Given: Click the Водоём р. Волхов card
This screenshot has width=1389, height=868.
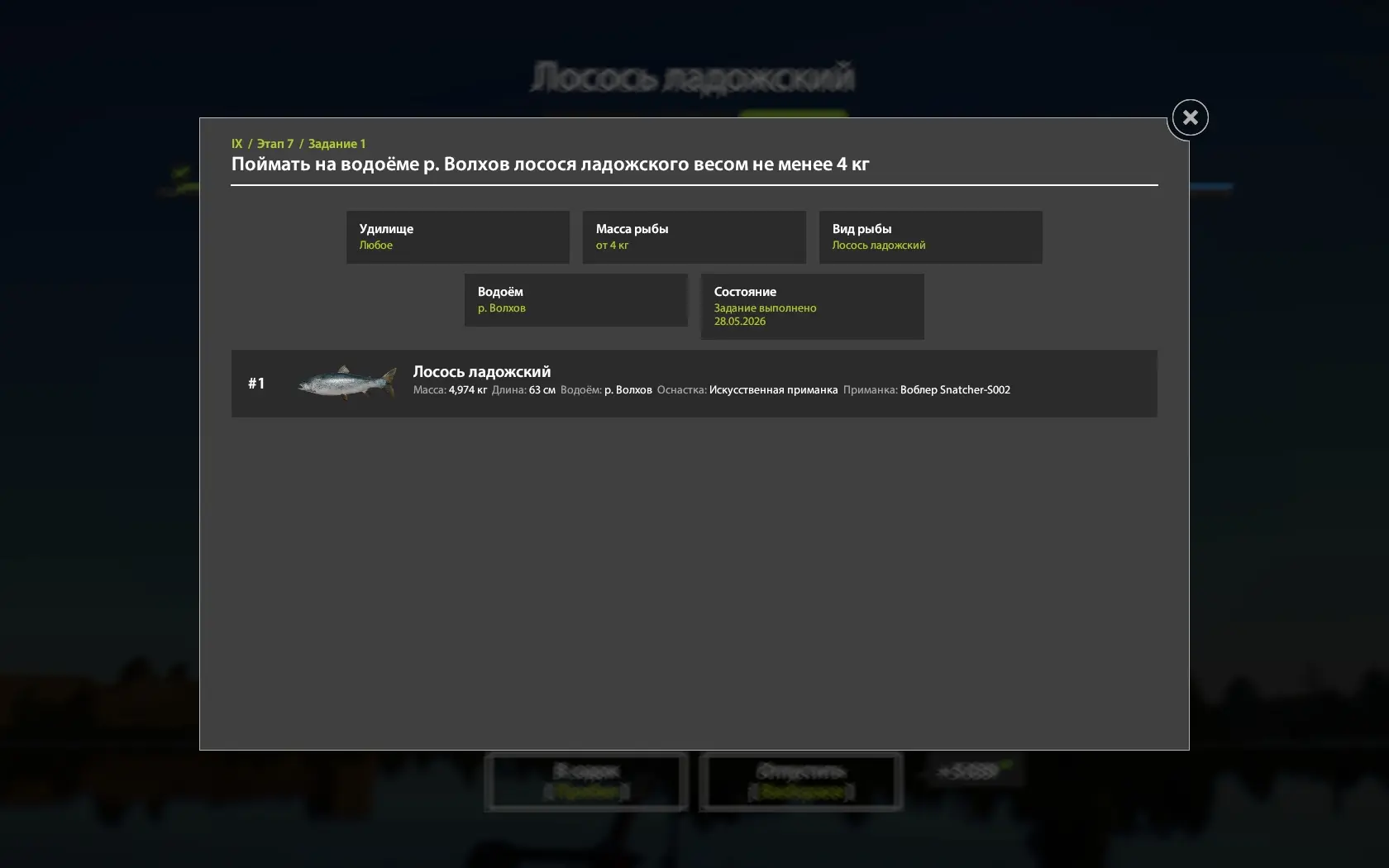Looking at the screenshot, I should 576,300.
